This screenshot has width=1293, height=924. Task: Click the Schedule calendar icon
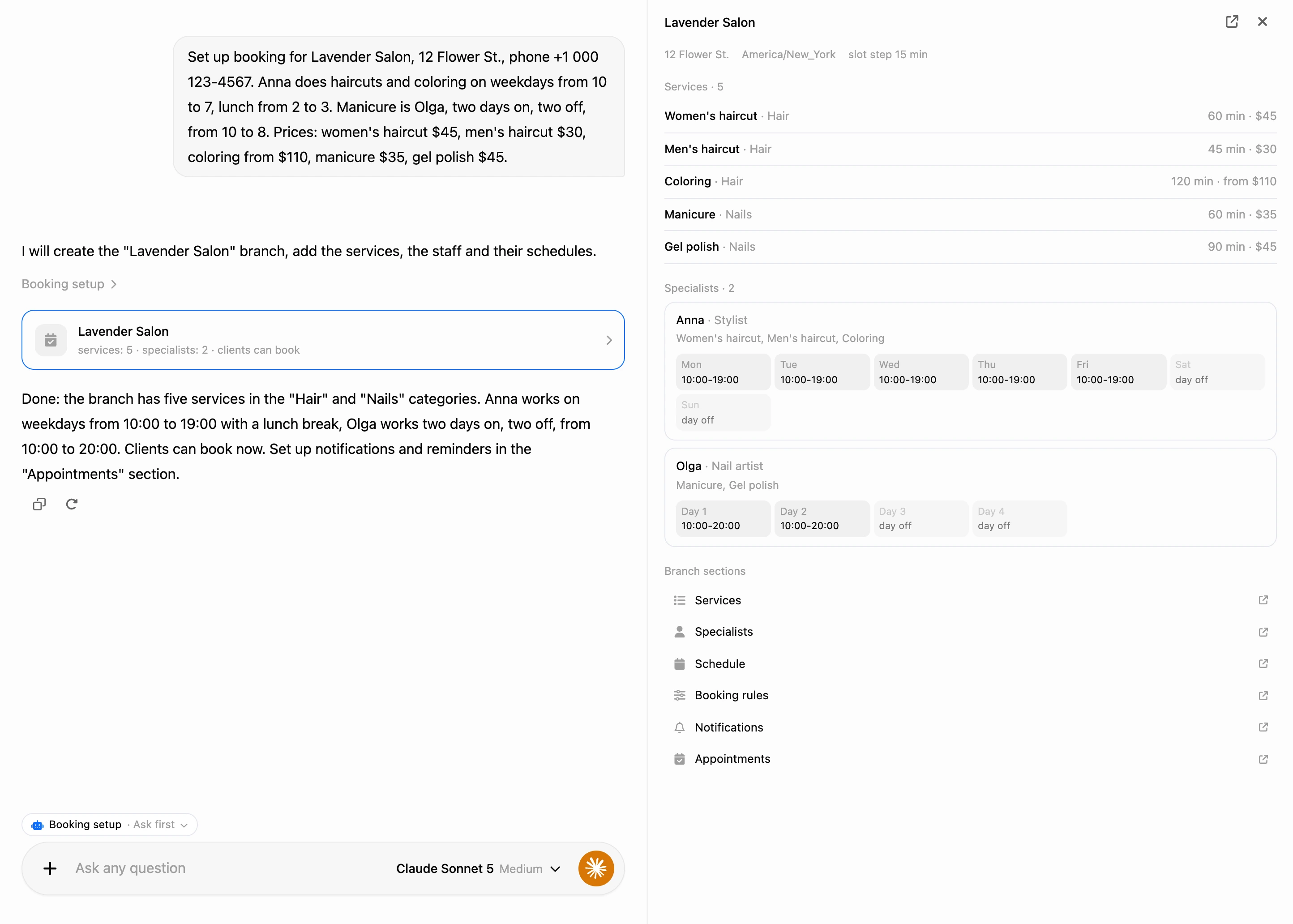click(679, 664)
